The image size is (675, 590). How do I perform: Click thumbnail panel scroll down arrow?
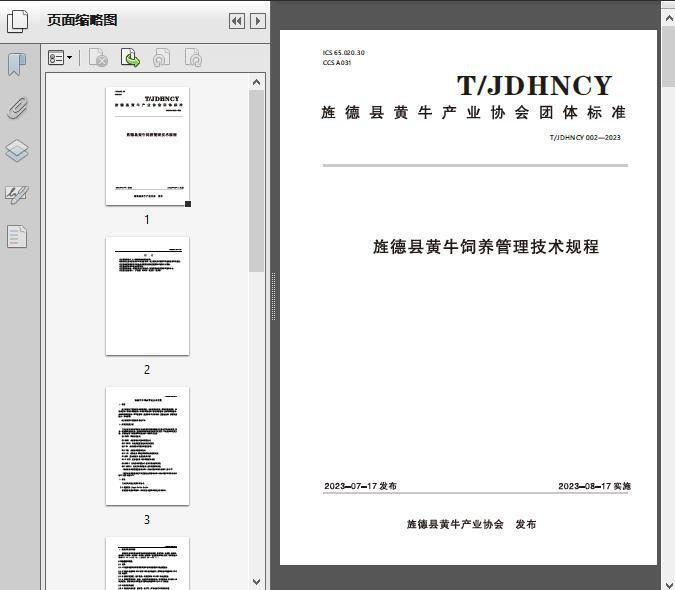coord(257,582)
